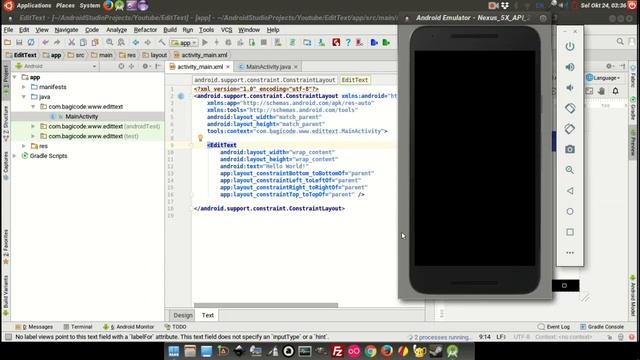Image resolution: width=640 pixels, height=360 pixels.
Task: Click the activity_main.xml breadcrumb
Action: [x=200, y=55]
